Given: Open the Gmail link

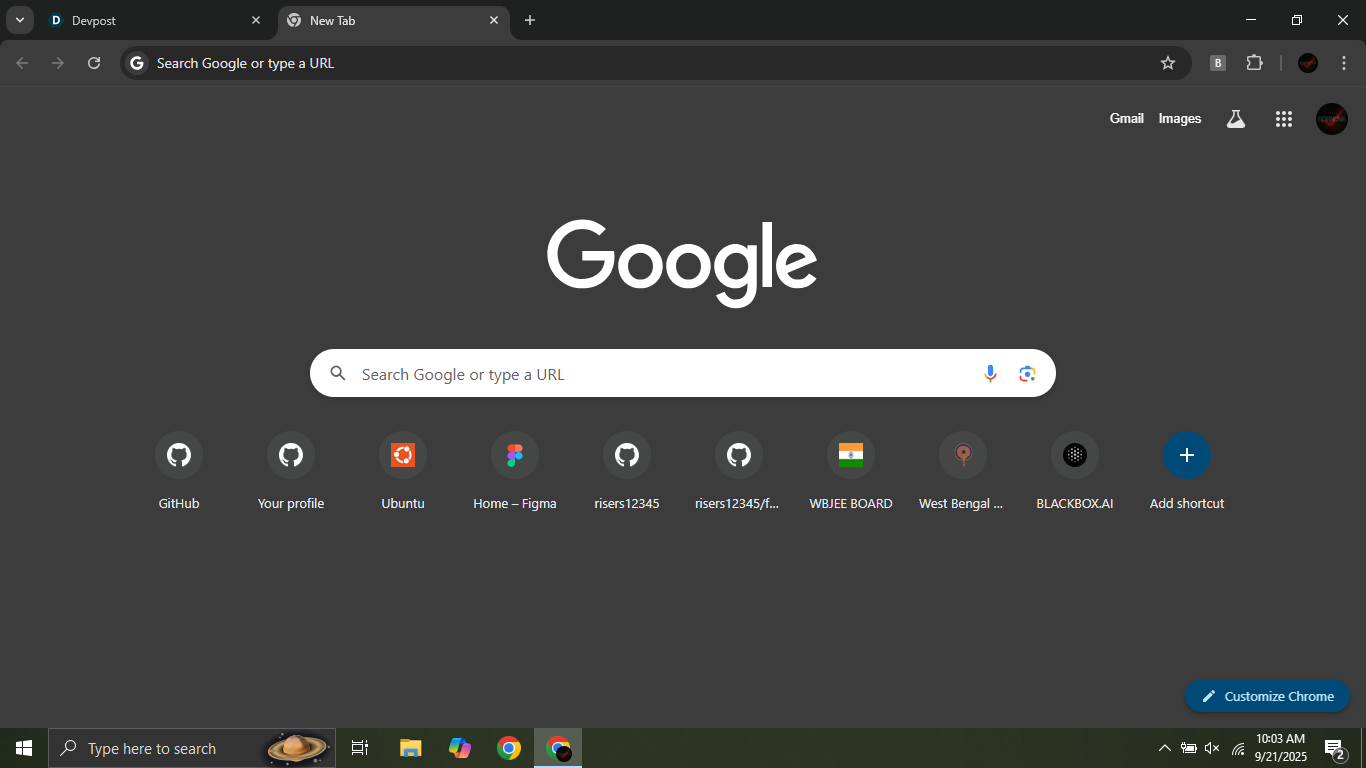Looking at the screenshot, I should point(1126,118).
